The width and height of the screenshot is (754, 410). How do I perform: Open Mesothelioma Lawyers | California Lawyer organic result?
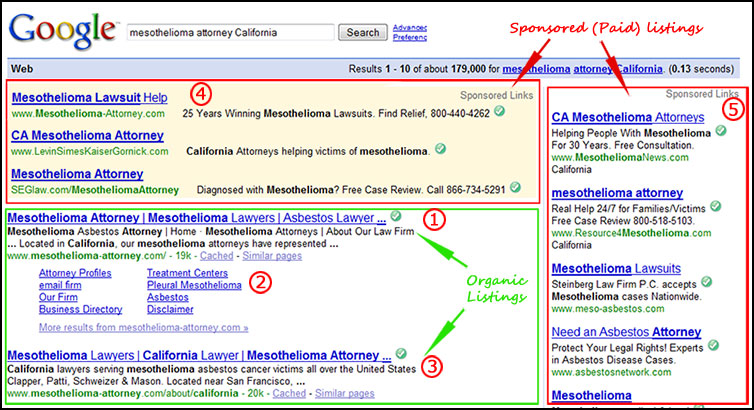tap(199, 356)
